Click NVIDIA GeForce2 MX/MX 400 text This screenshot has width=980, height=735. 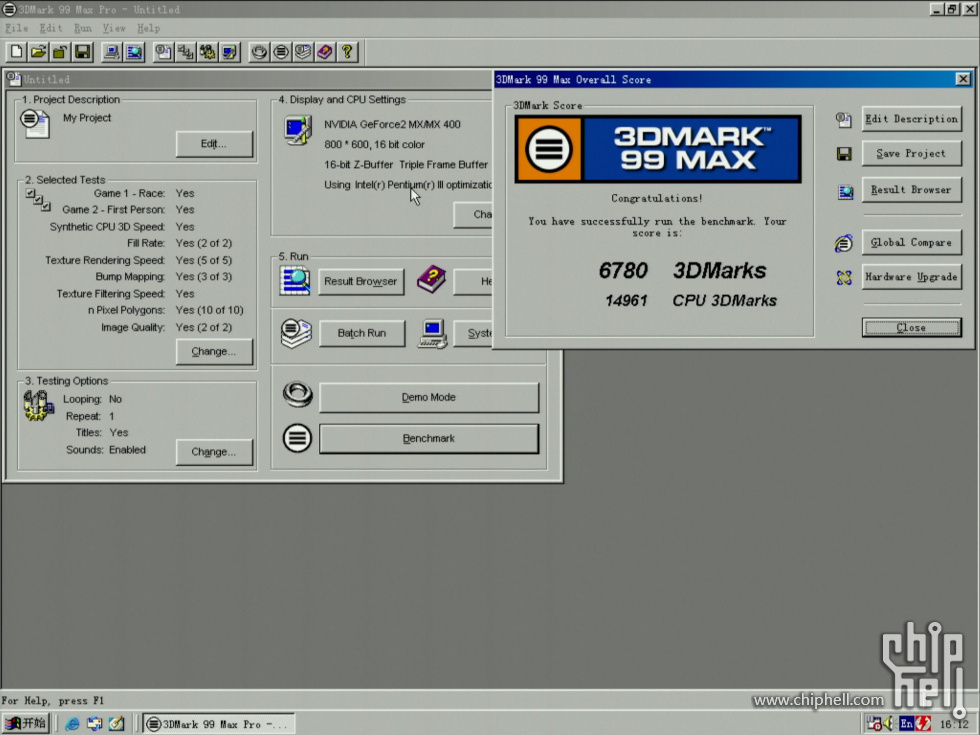392,124
